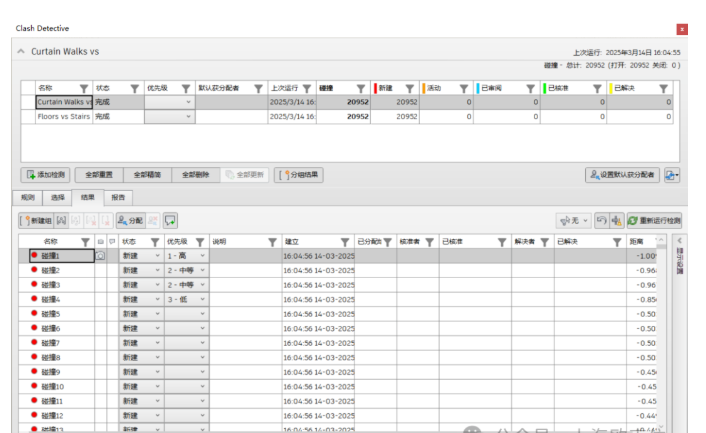The height and width of the screenshot is (433, 706).
Task: Click the 添加检测 (Add Test) icon button
Action: tap(47, 174)
